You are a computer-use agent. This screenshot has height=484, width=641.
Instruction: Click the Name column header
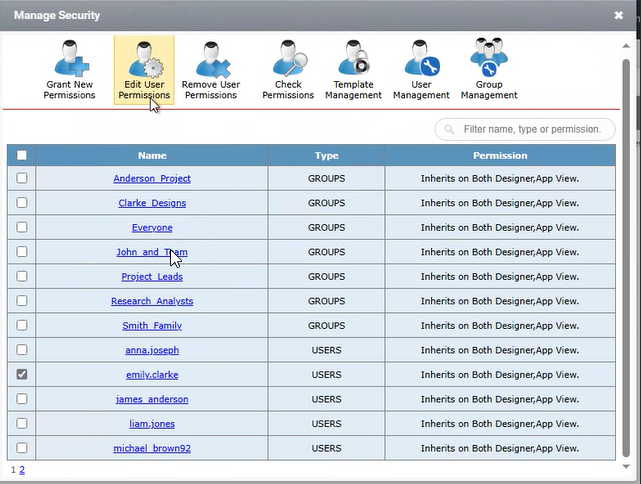click(152, 155)
